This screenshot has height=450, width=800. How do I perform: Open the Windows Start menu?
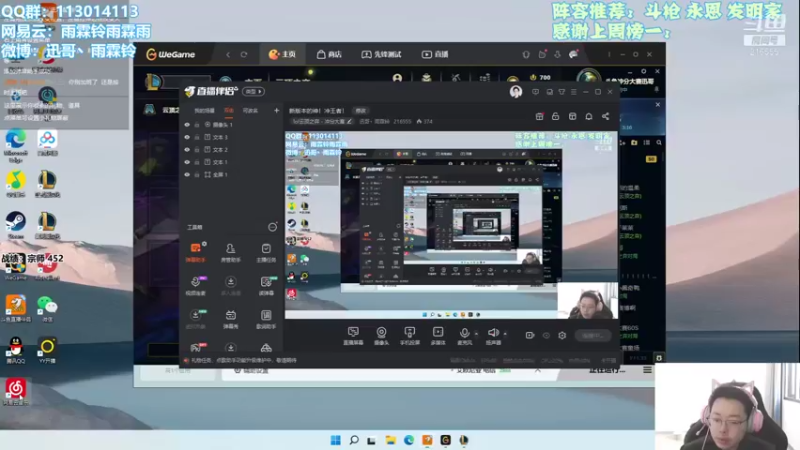coord(335,440)
